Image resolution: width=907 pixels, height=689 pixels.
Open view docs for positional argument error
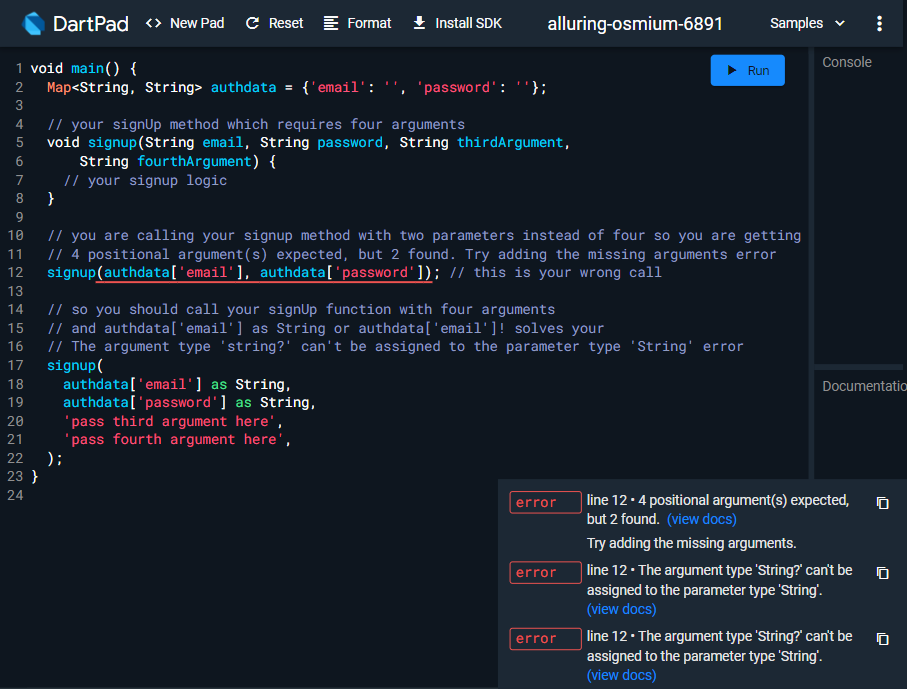(702, 519)
